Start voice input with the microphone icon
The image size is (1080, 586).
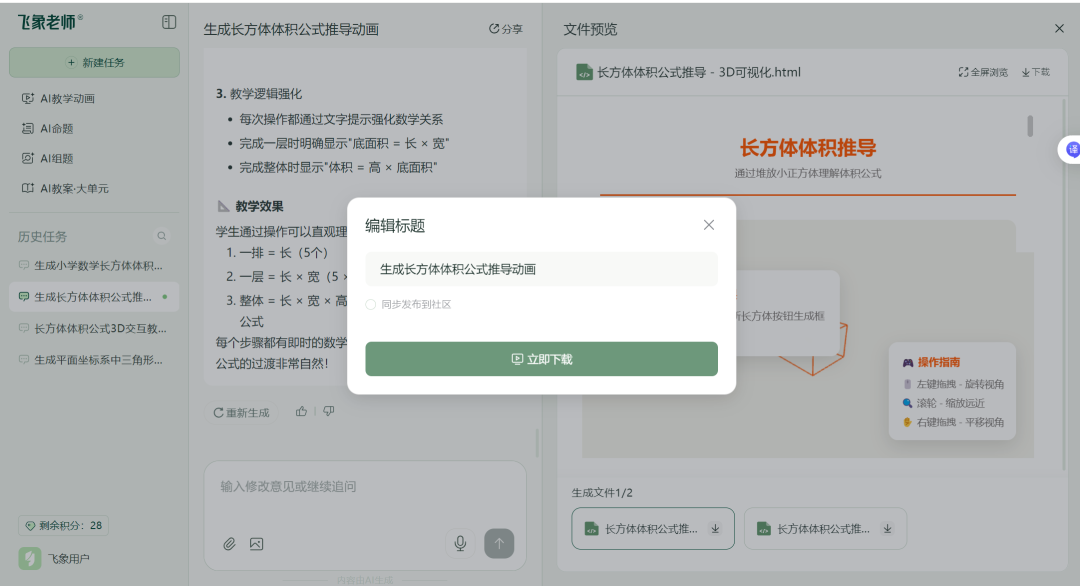(x=460, y=544)
